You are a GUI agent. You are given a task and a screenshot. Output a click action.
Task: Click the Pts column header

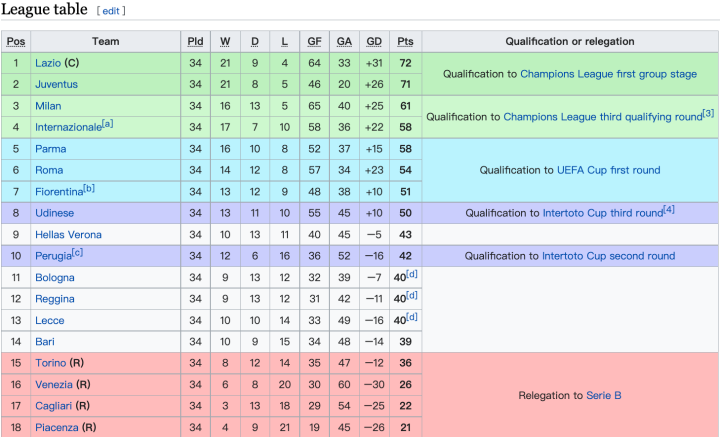pos(405,41)
